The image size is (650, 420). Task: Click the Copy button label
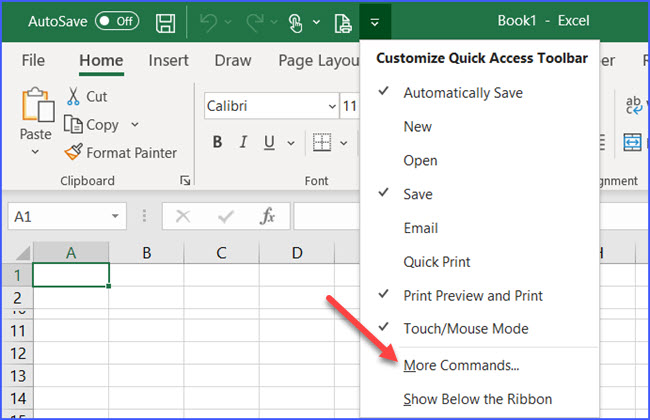point(102,125)
